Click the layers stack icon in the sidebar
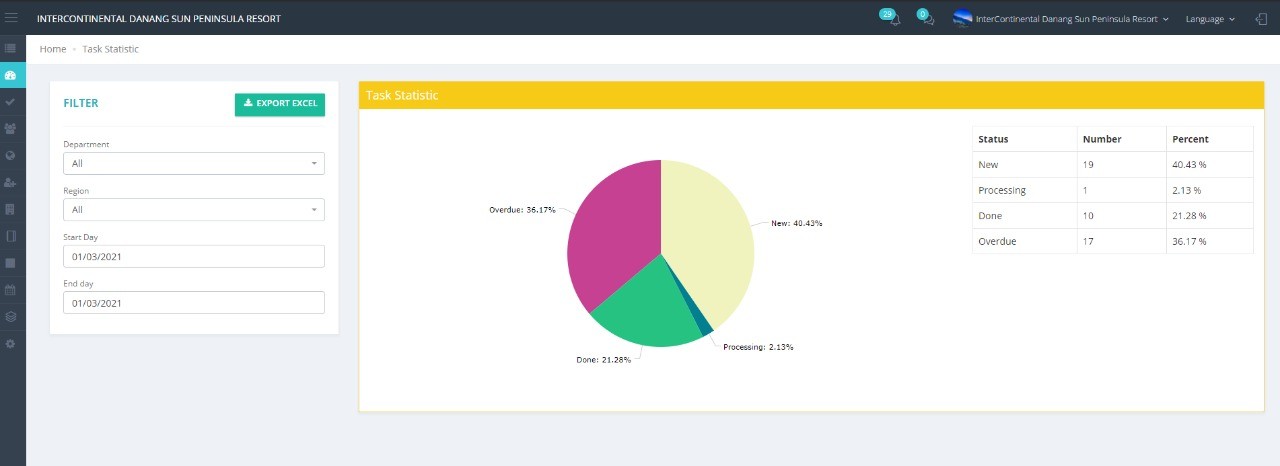 pos(11,317)
